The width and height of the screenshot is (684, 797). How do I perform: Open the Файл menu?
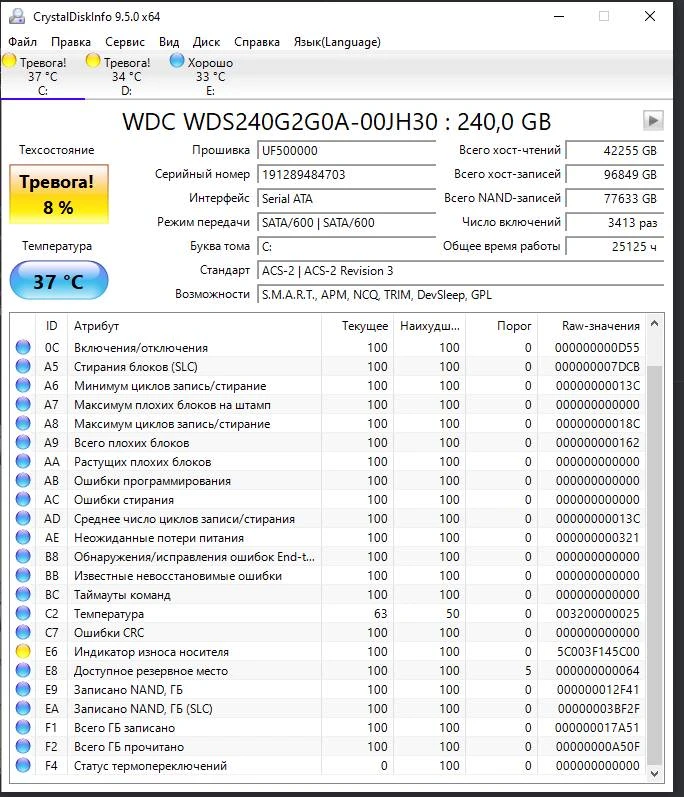(x=22, y=42)
